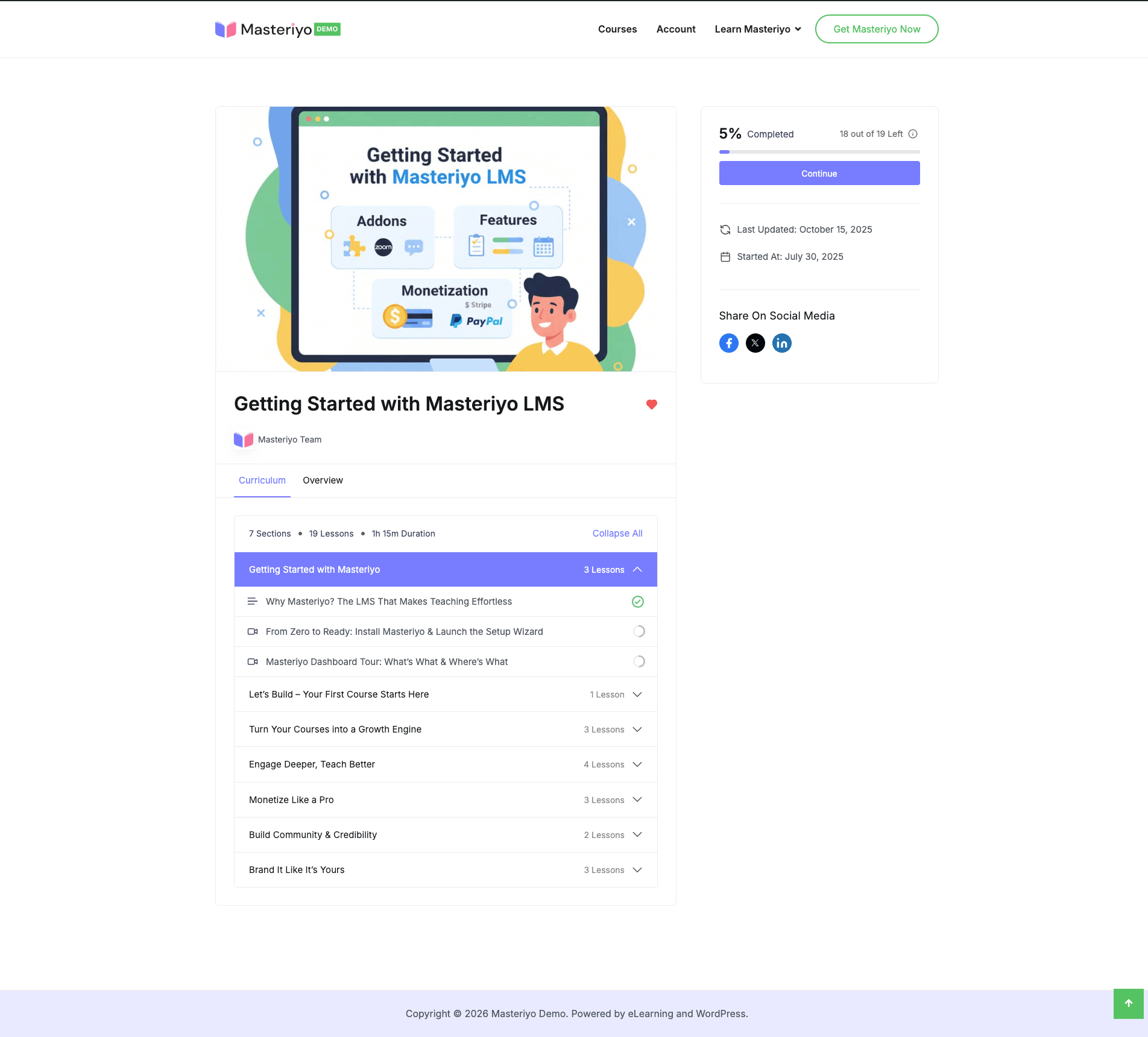Click video icon for From Zero to Ready lesson
This screenshot has height=1037, width=1148.
253,631
